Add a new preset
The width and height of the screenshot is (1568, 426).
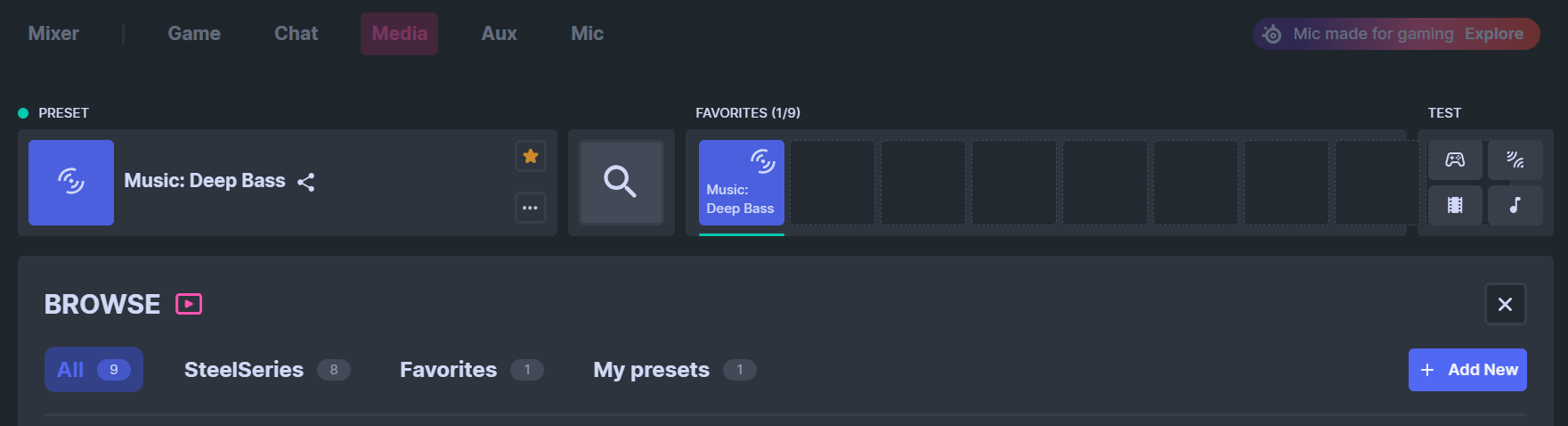[x=1467, y=370]
